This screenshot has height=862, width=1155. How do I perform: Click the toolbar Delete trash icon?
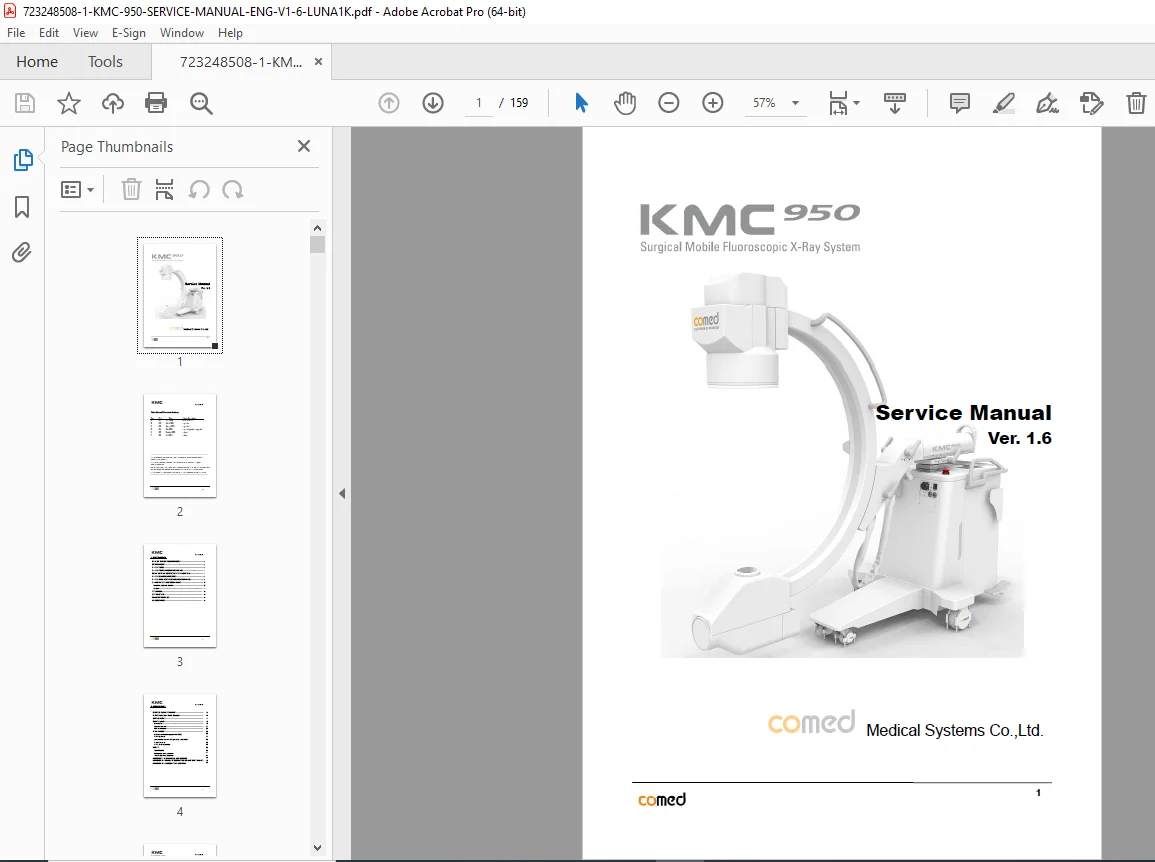click(1136, 103)
